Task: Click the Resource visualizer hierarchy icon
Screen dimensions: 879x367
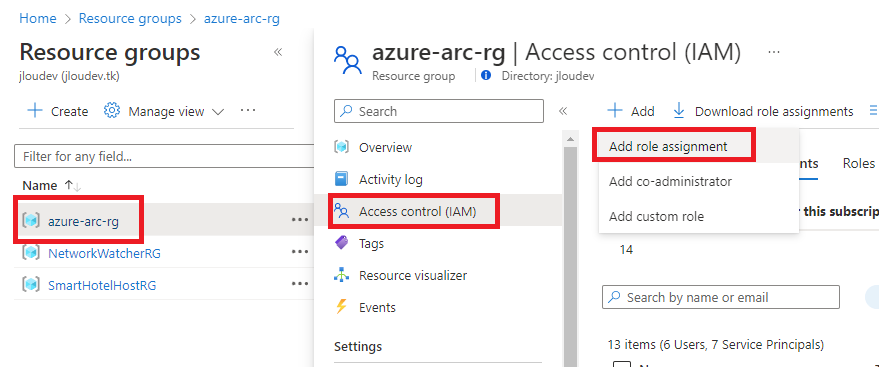Action: (x=341, y=275)
